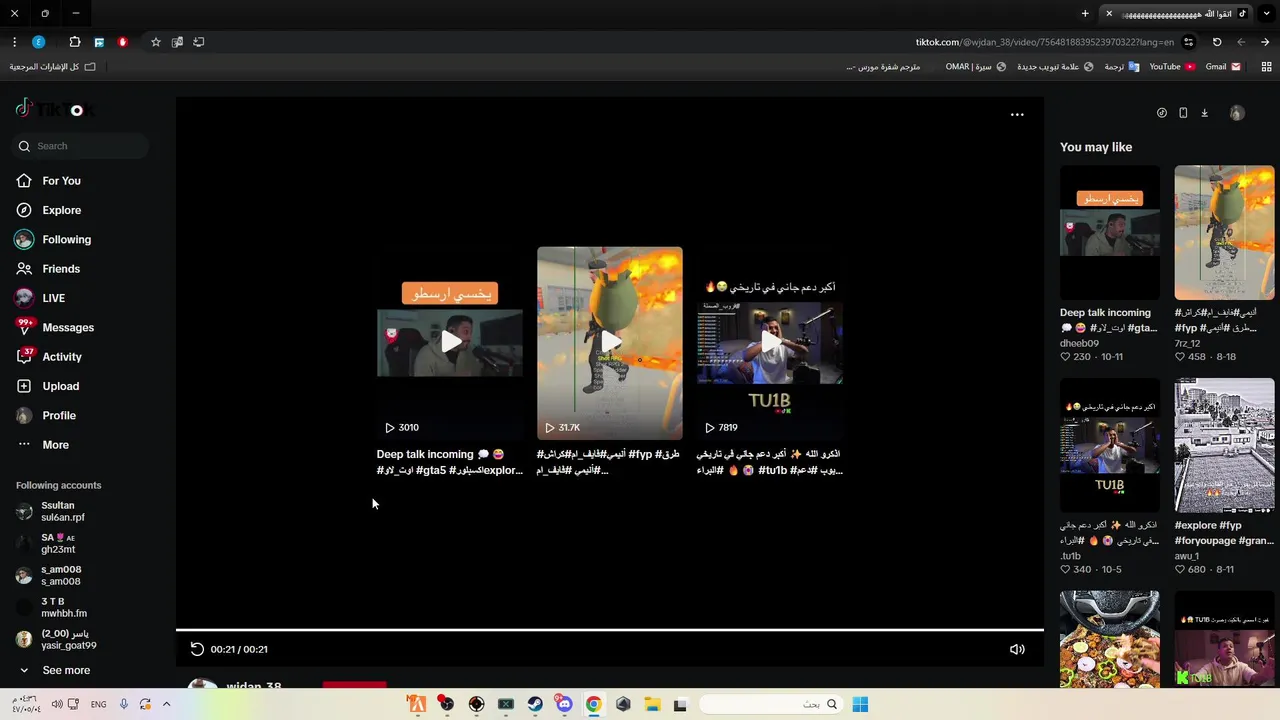Play the Deep talk incoming suggested video
The width and height of the screenshot is (1280, 720).
pyautogui.click(x=450, y=342)
